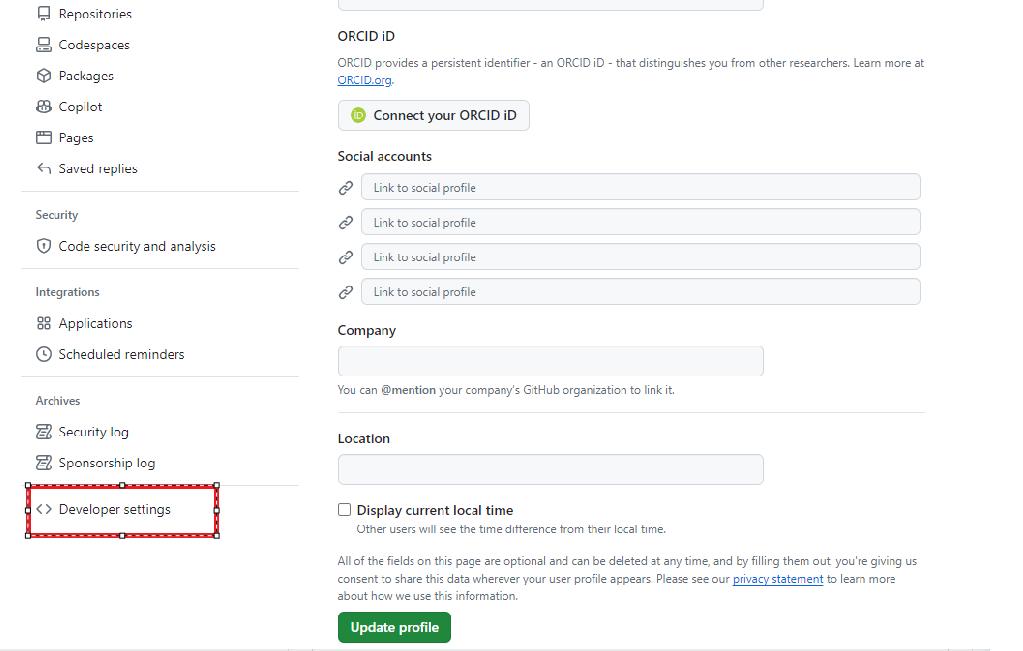This screenshot has width=1023, height=651.
Task: View the privacy statement link
Action: [x=777, y=578]
